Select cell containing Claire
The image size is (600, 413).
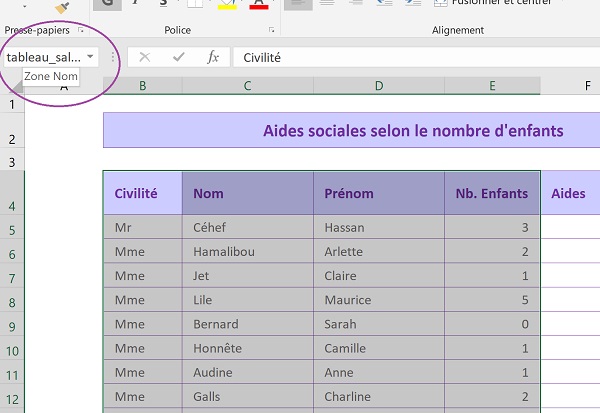coord(379,275)
